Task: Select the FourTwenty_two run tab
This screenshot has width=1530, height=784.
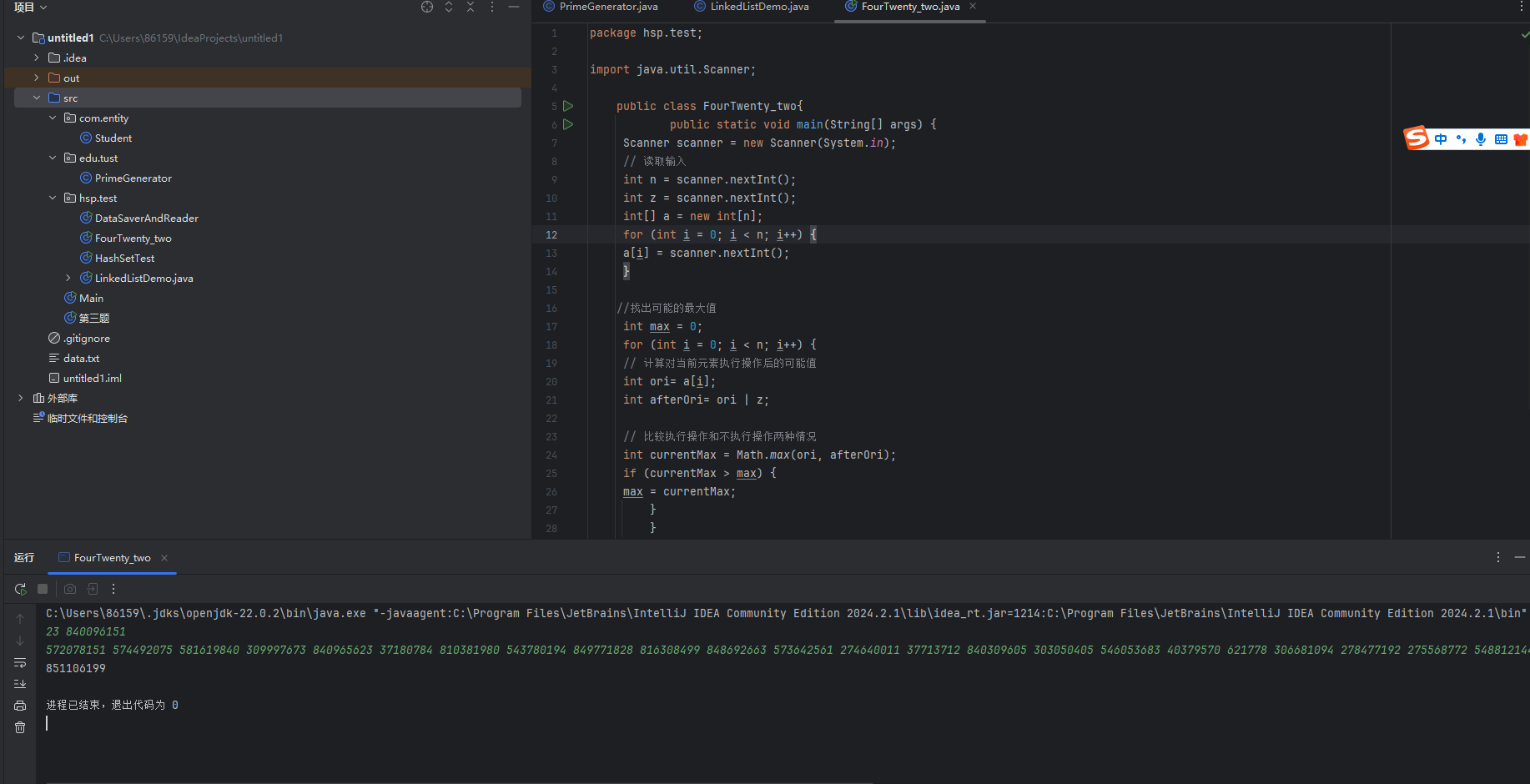Action: [x=105, y=558]
